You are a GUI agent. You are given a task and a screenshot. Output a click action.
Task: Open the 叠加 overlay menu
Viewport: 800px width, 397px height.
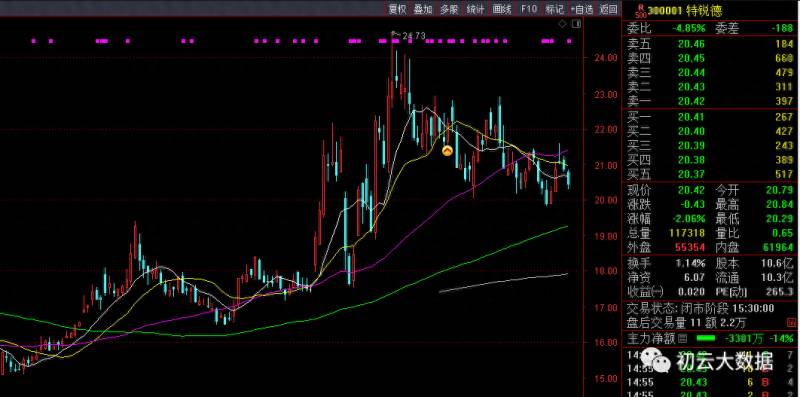coord(423,9)
